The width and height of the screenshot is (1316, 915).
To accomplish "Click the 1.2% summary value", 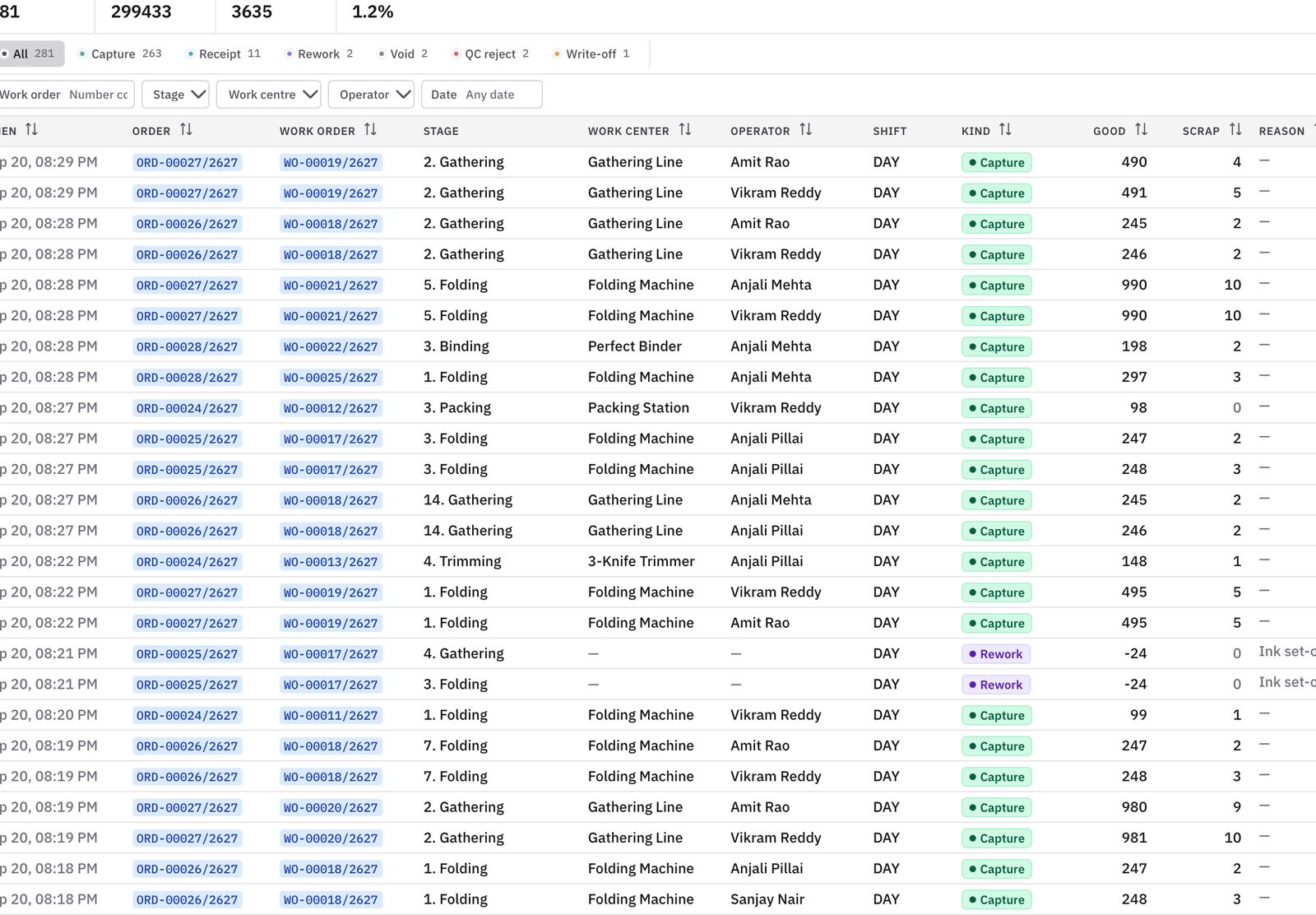I will pyautogui.click(x=373, y=12).
